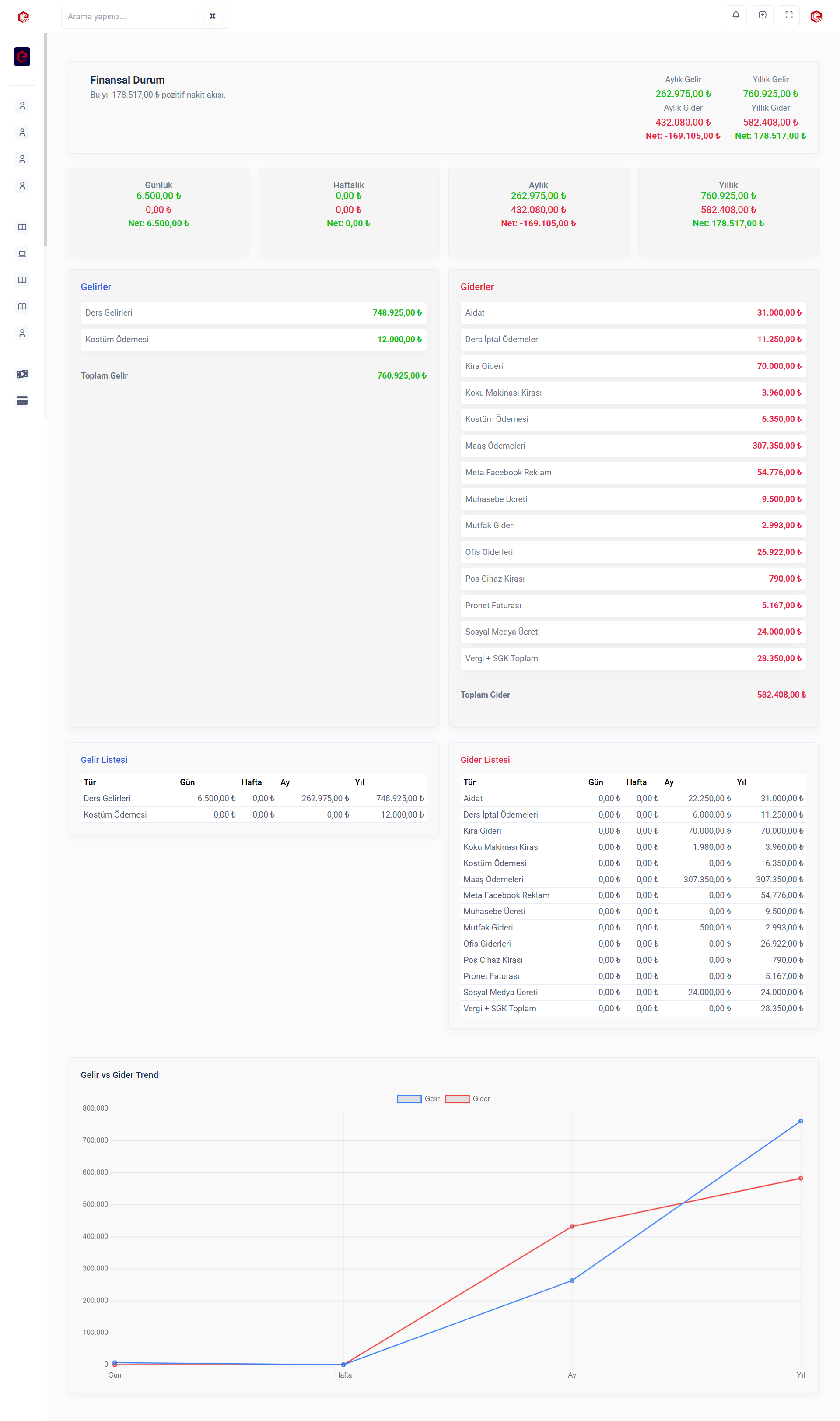Open notifications bell icon

click(735, 15)
